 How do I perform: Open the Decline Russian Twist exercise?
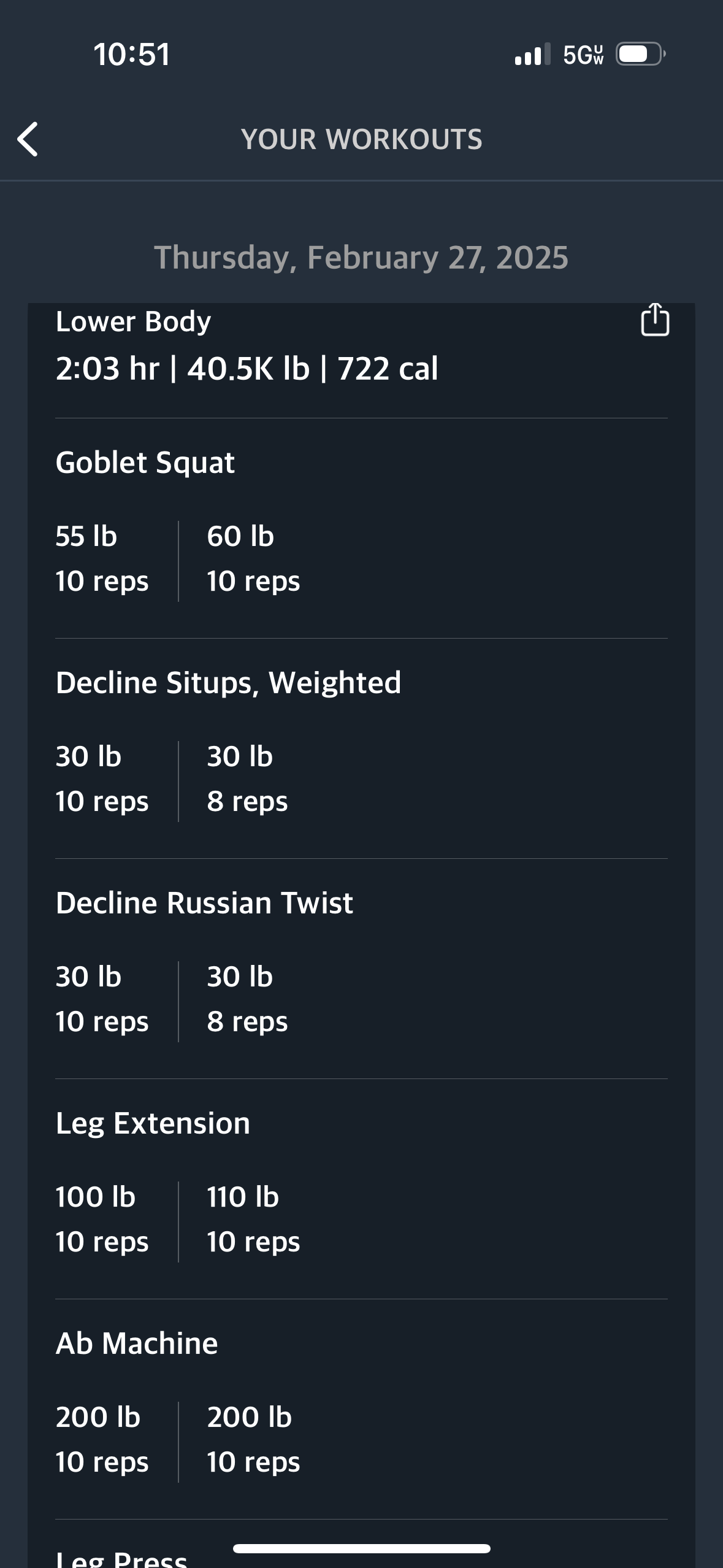204,902
